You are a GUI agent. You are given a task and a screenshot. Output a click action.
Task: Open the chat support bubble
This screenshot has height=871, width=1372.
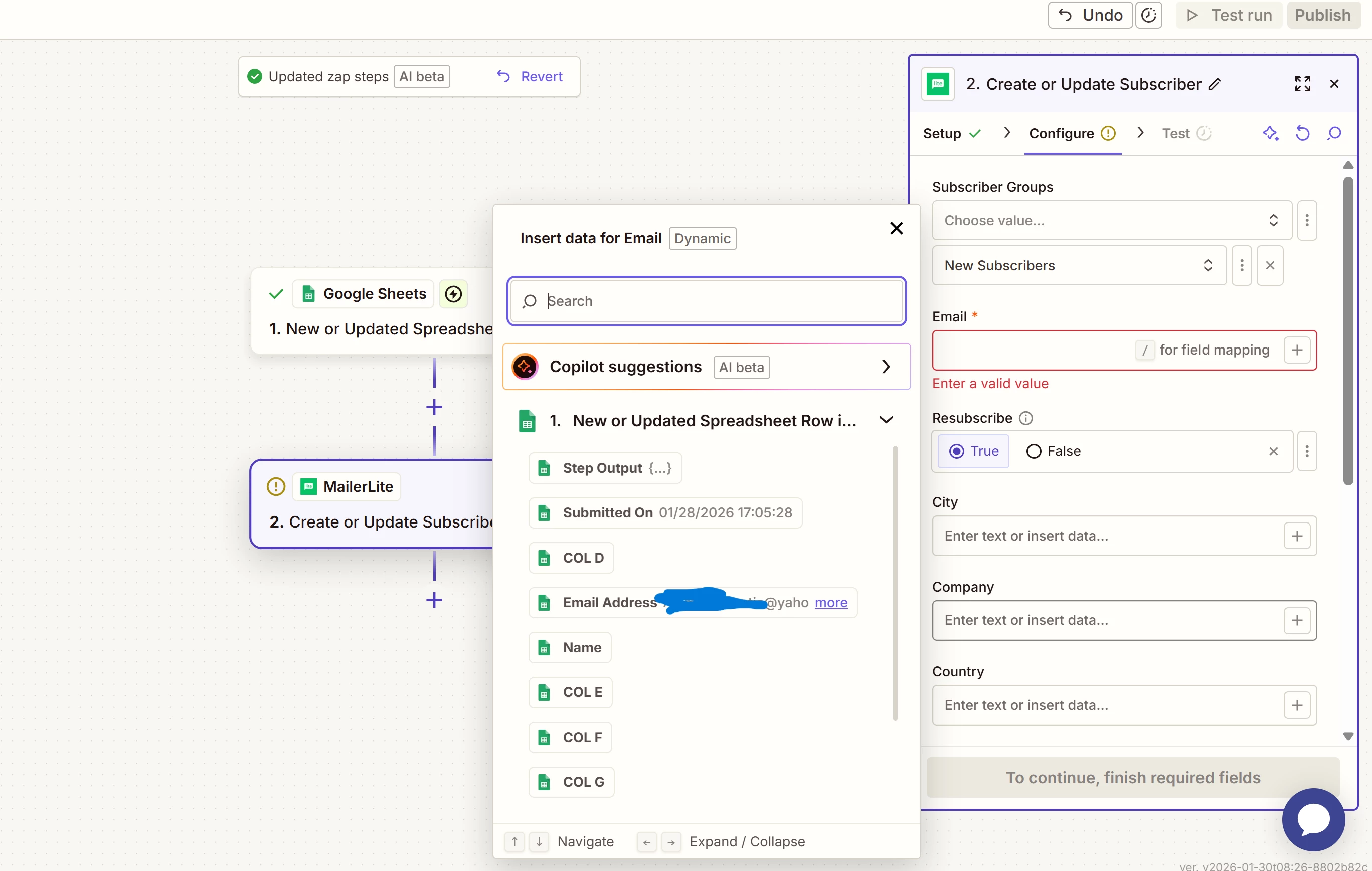point(1313,819)
